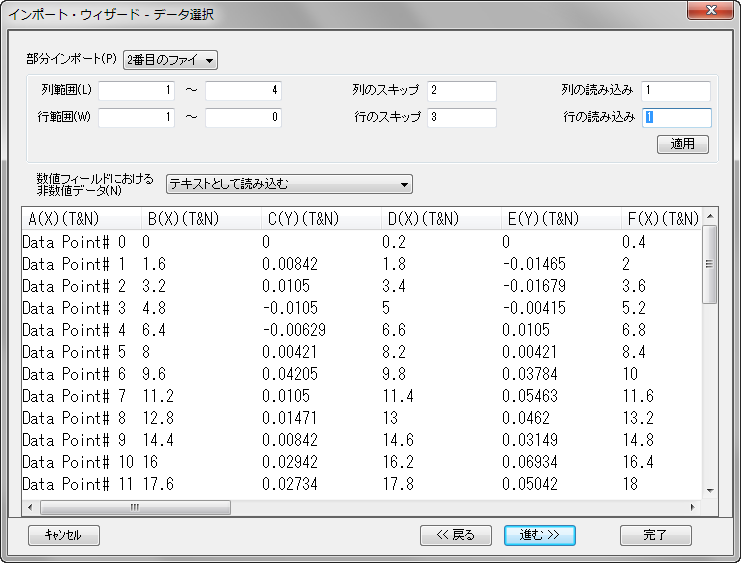Image resolution: width=741 pixels, height=563 pixels.
Task: Close the import wizard window
Action: pyautogui.click(x=710, y=10)
